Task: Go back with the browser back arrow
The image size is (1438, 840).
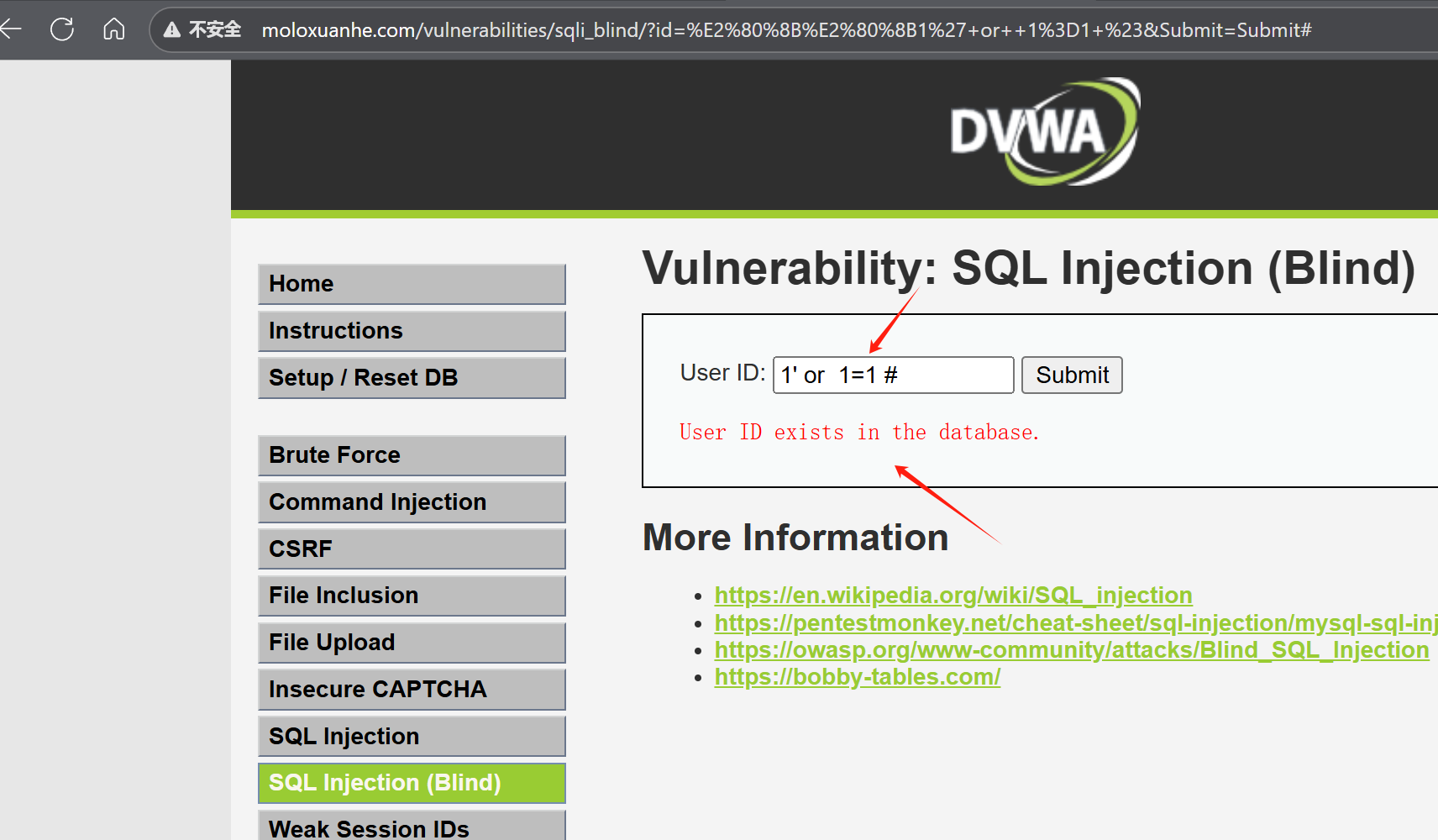Action: point(11,29)
